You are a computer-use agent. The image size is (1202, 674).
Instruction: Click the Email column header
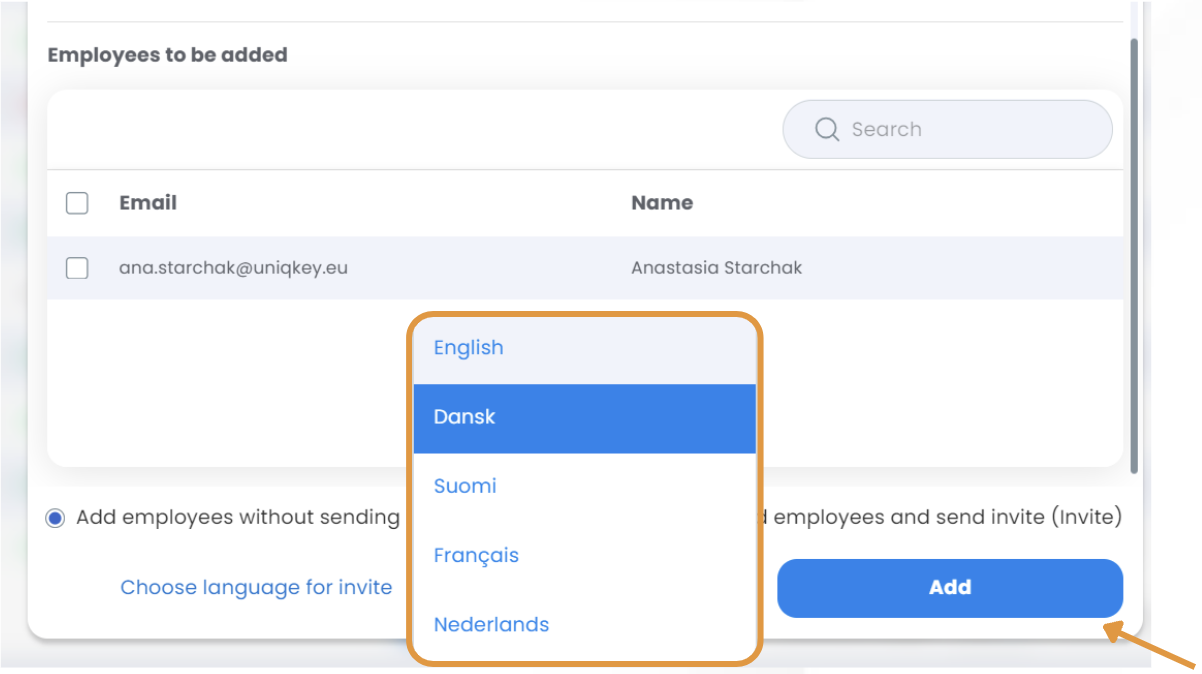tap(148, 203)
